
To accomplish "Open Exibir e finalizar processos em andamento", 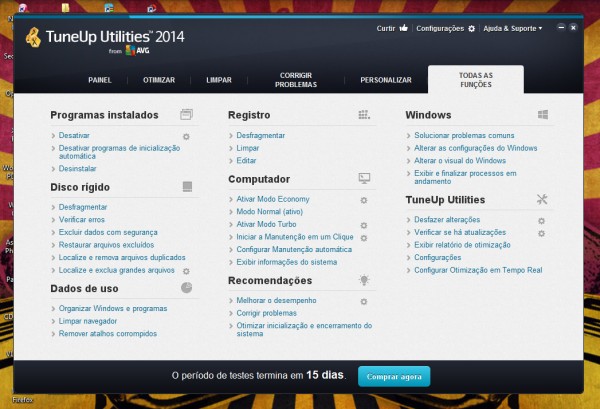I will pos(465,177).
